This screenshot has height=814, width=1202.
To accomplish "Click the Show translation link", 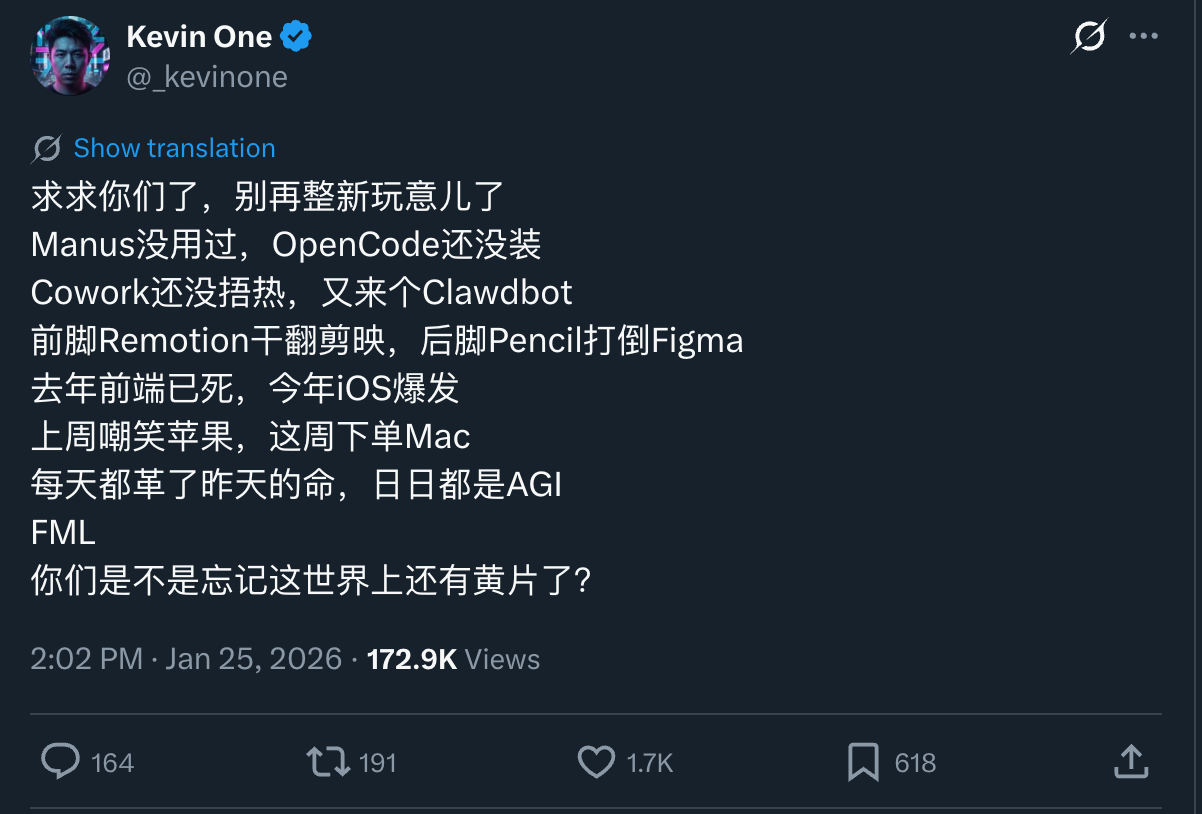I will 174,148.
